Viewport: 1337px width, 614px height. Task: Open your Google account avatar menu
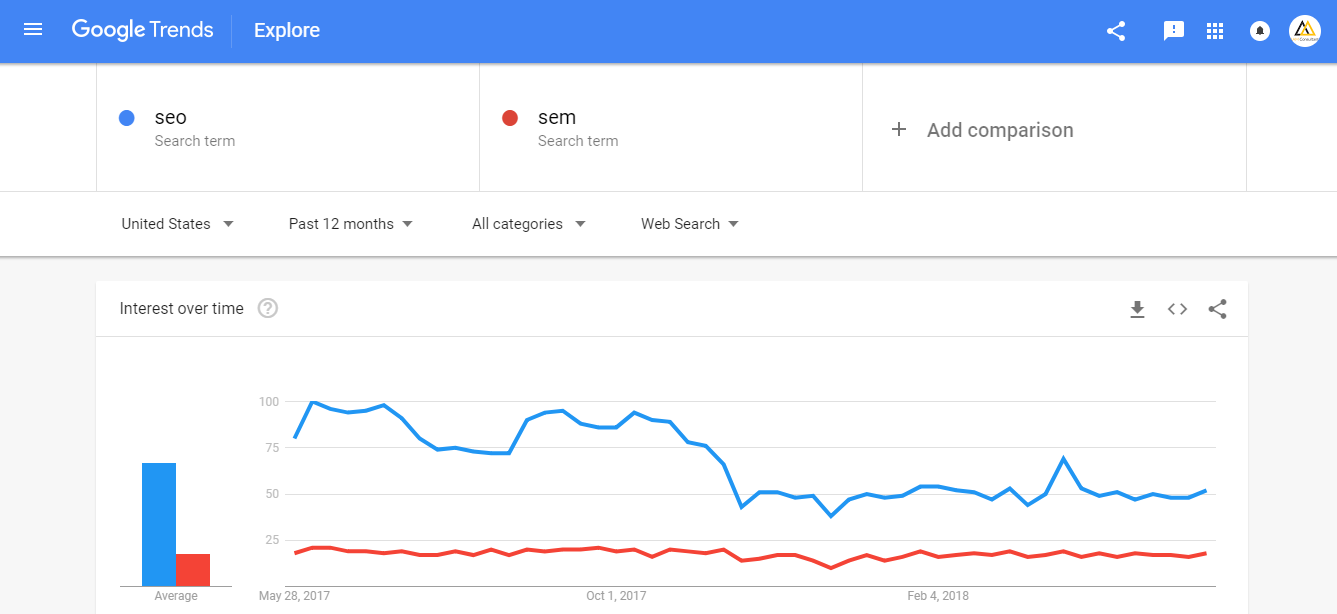click(x=1304, y=30)
